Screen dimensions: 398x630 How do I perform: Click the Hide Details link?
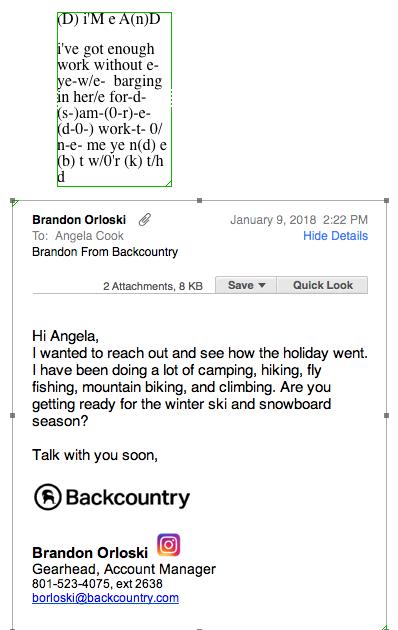pyautogui.click(x=335, y=236)
